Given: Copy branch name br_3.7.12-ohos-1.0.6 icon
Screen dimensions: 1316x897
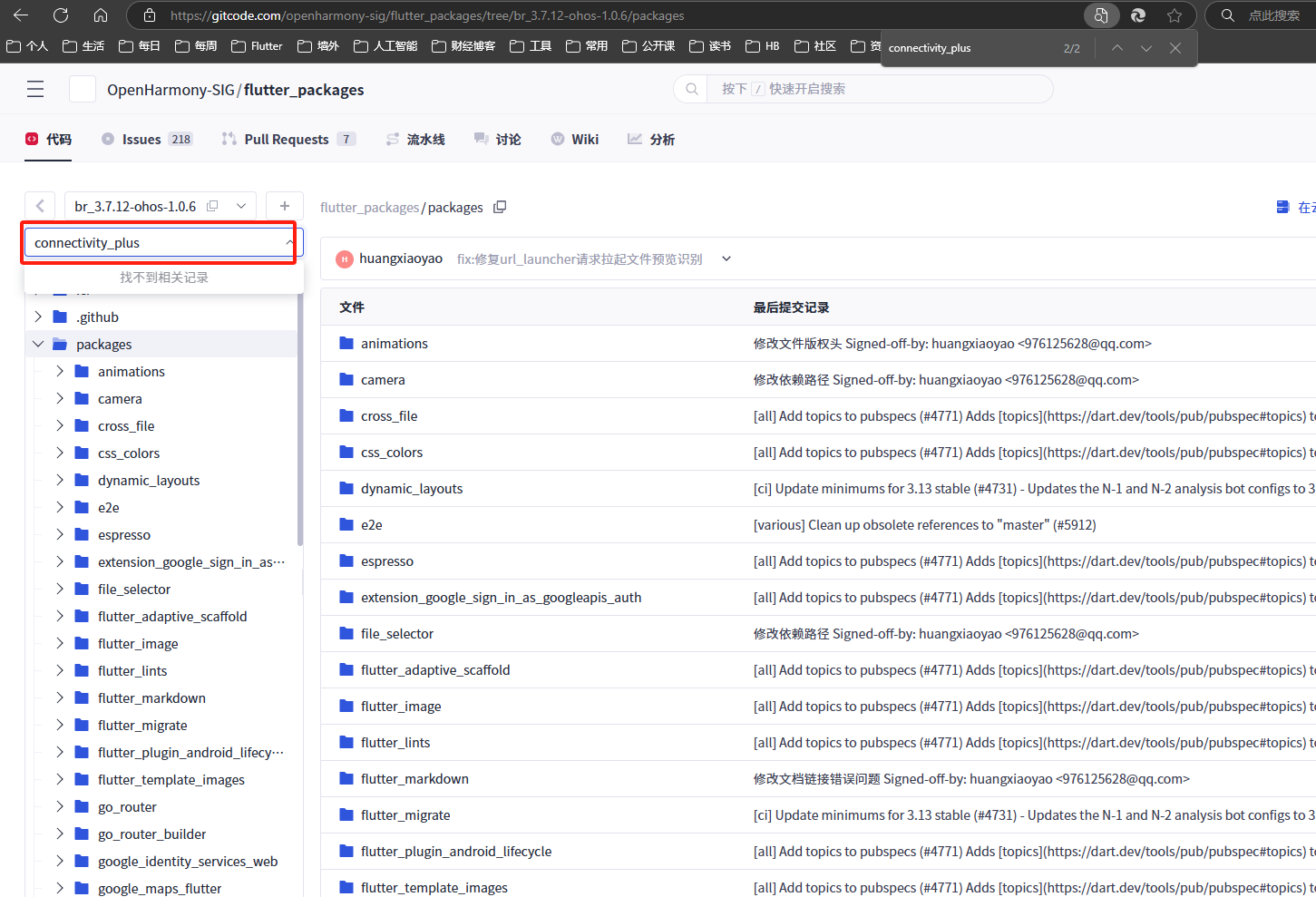Looking at the screenshot, I should click(212, 206).
